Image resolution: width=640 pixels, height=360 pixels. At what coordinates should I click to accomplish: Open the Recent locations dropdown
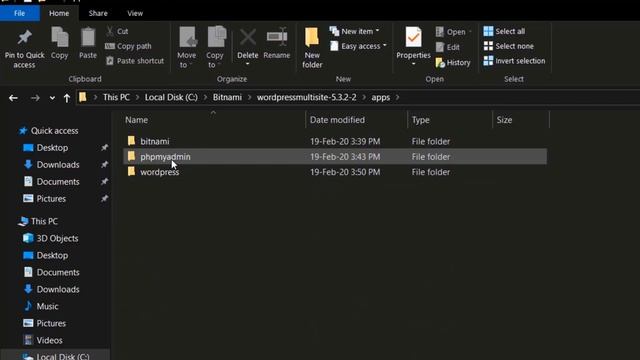(52, 98)
